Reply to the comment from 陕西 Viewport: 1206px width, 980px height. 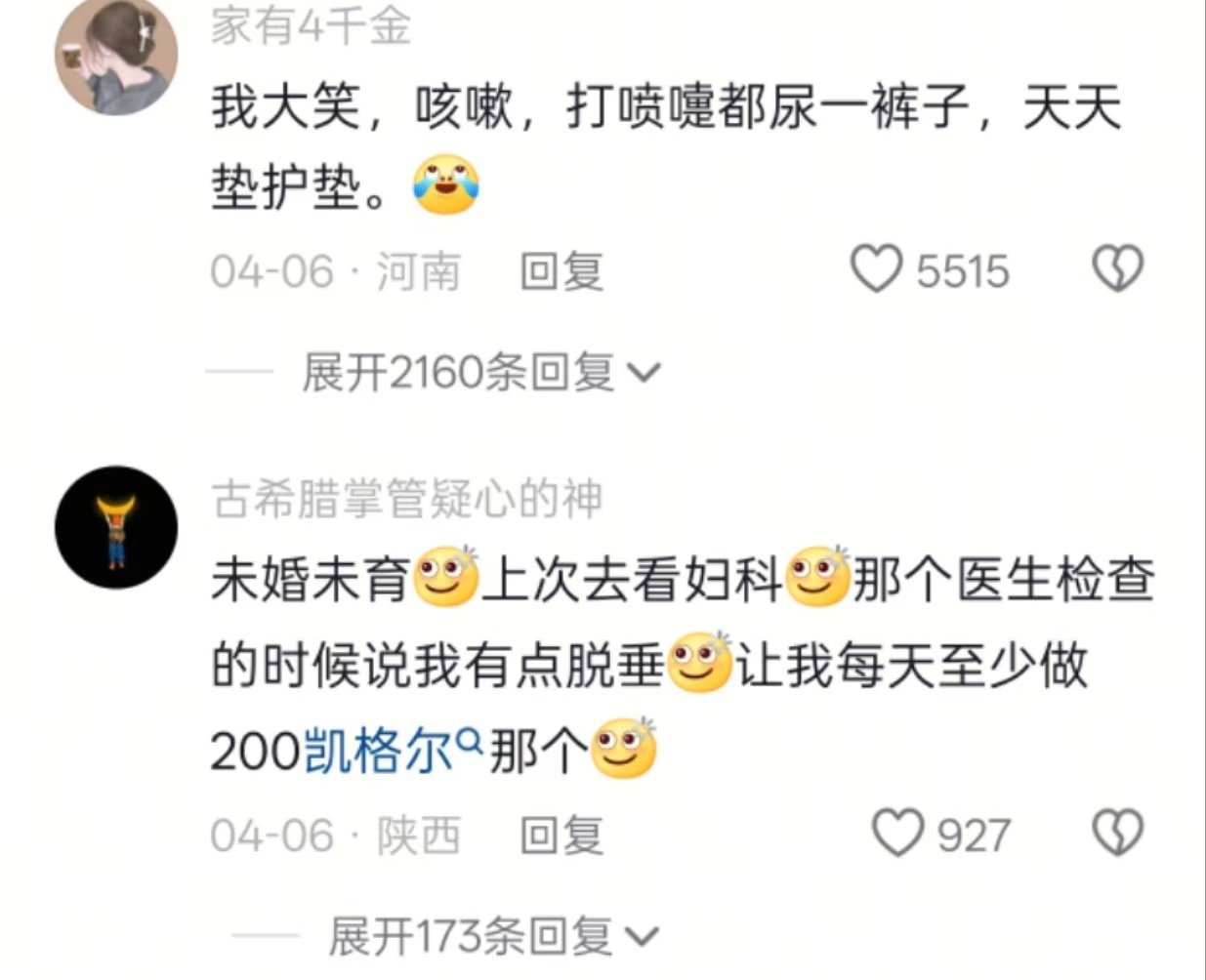click(x=561, y=837)
